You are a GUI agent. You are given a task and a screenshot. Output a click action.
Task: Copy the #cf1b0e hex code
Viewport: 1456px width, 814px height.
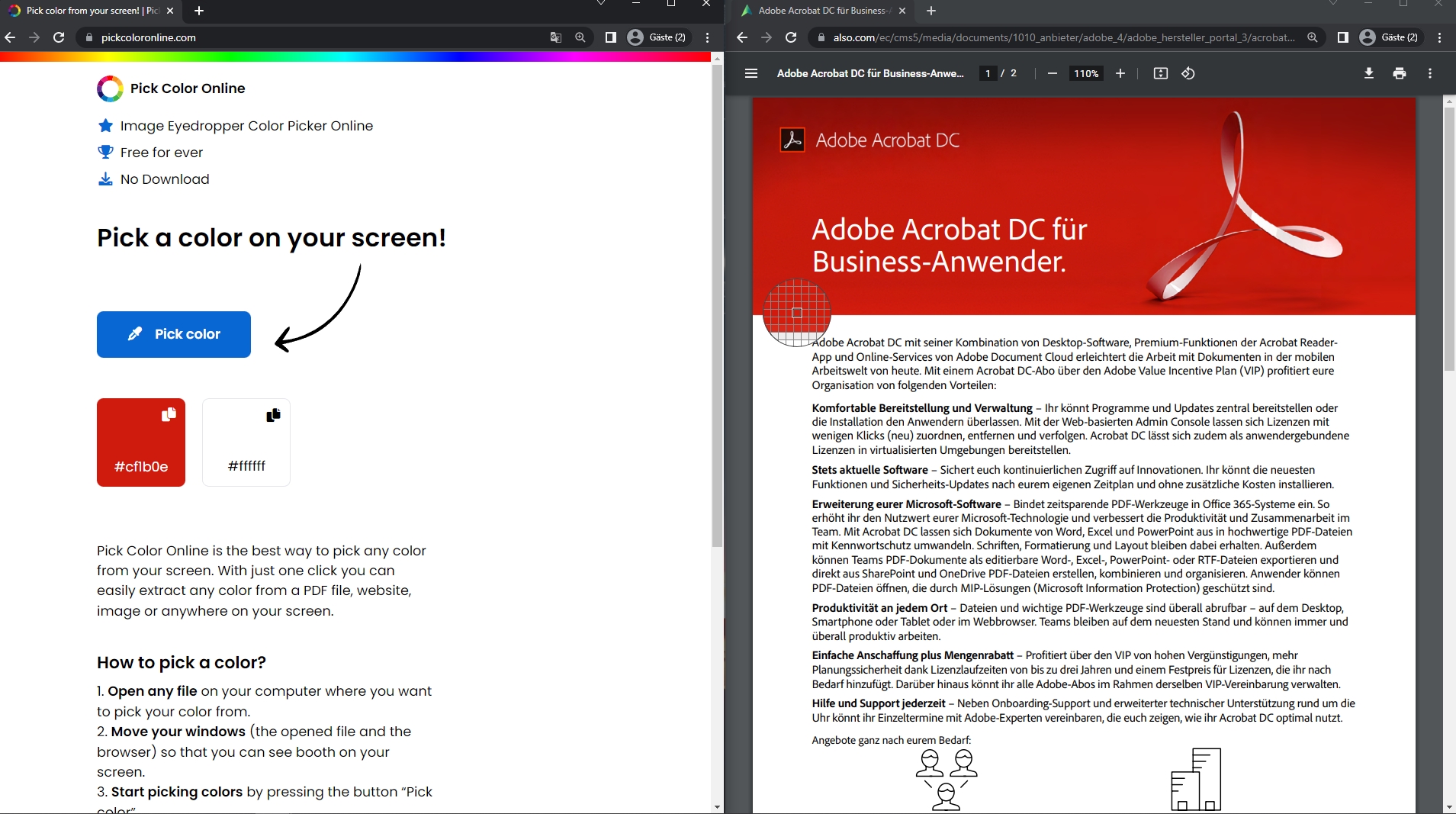tap(169, 415)
